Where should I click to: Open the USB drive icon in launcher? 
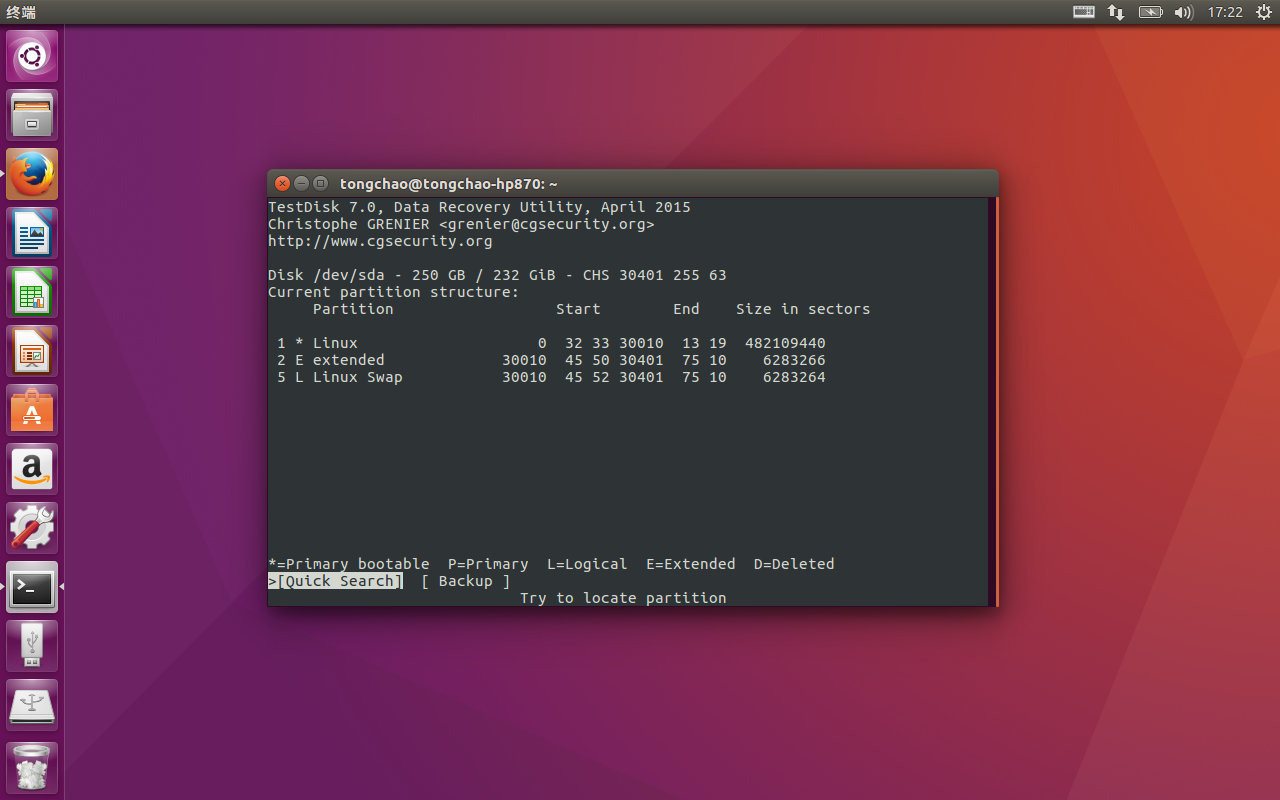pos(32,646)
